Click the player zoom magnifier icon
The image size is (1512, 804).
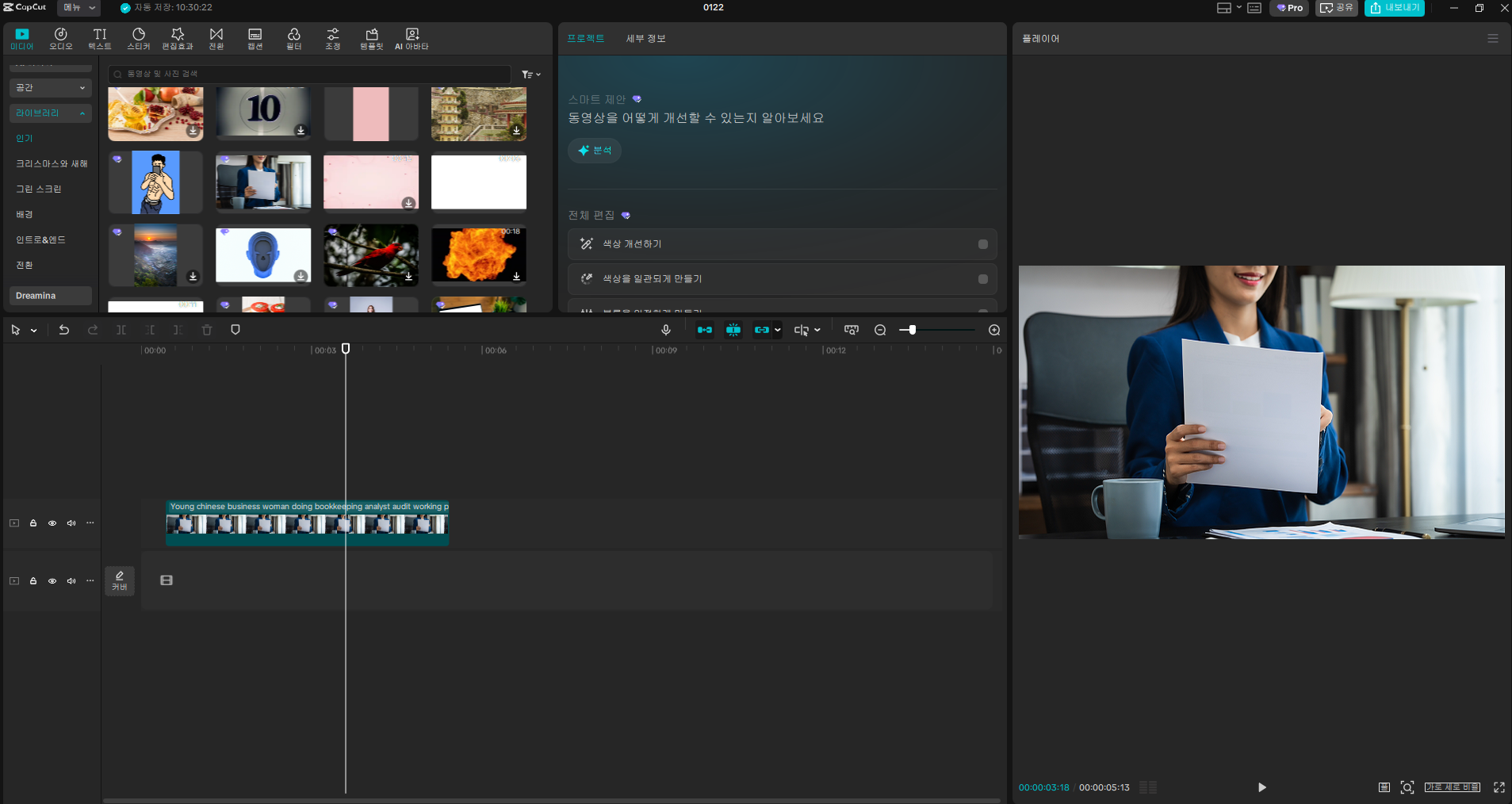[x=1407, y=787]
